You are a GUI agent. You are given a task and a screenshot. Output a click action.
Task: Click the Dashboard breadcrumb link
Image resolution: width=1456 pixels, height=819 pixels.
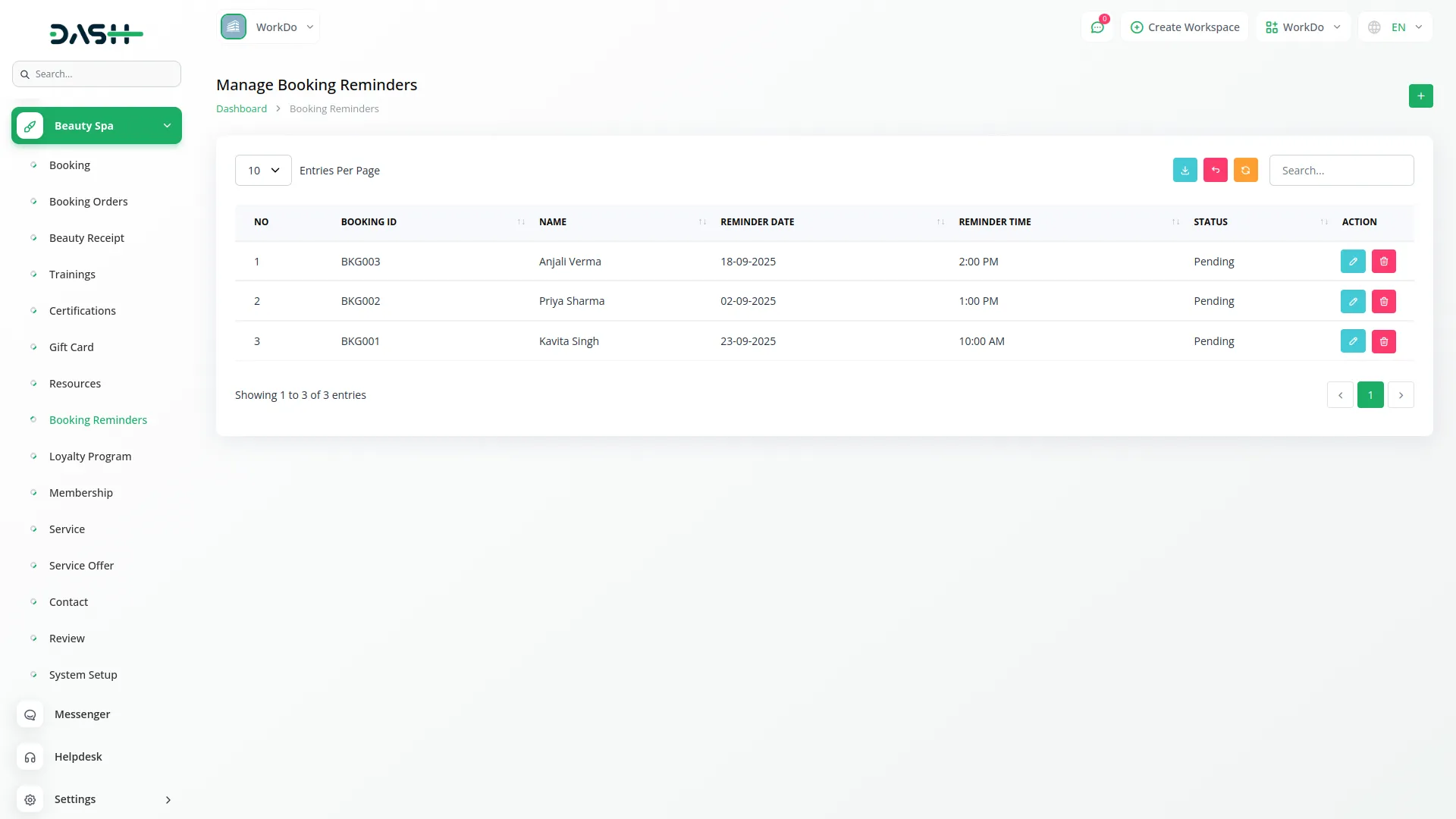tap(241, 109)
